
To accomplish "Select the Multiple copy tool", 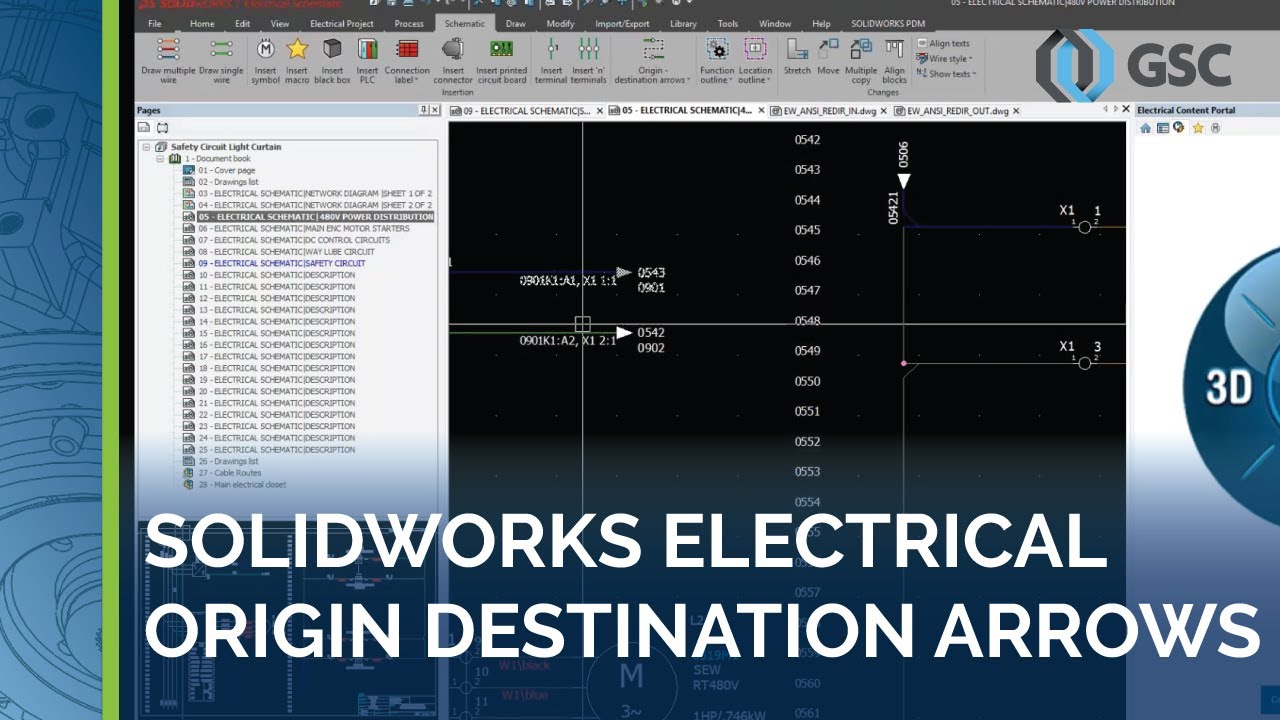I will pyautogui.click(x=861, y=60).
